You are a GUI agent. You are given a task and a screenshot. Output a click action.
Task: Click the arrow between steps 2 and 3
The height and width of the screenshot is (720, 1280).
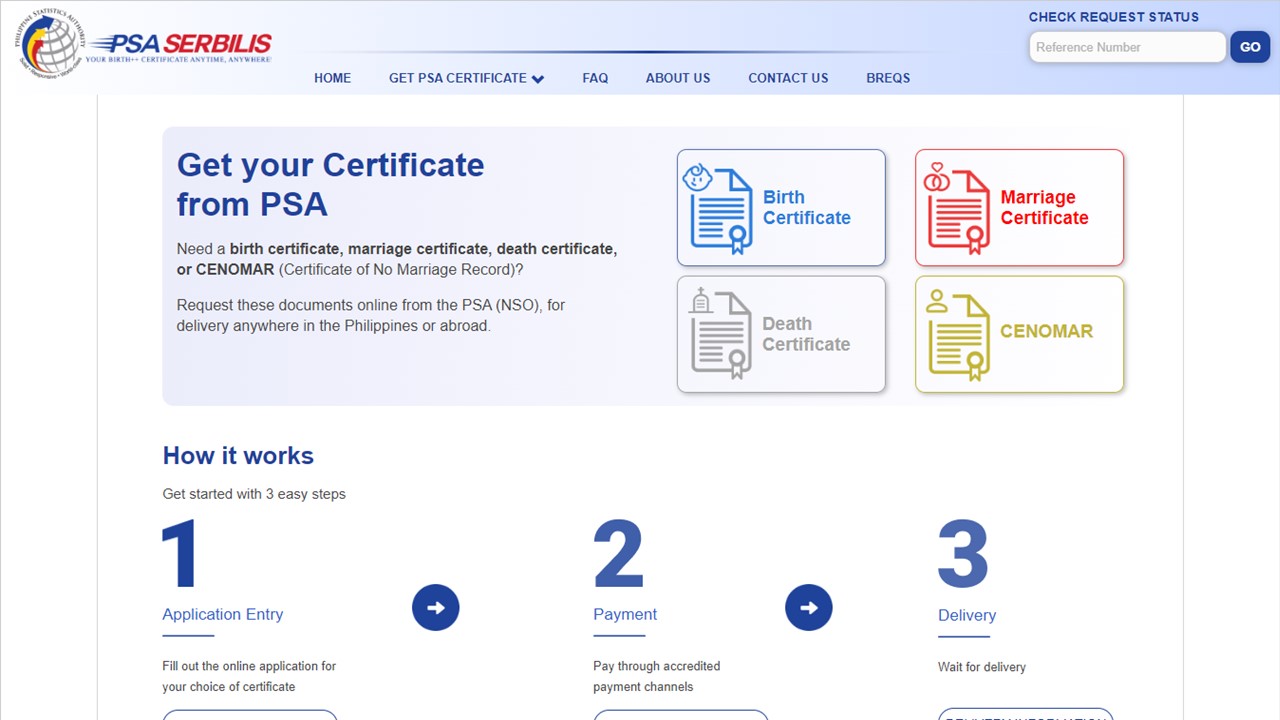click(809, 607)
